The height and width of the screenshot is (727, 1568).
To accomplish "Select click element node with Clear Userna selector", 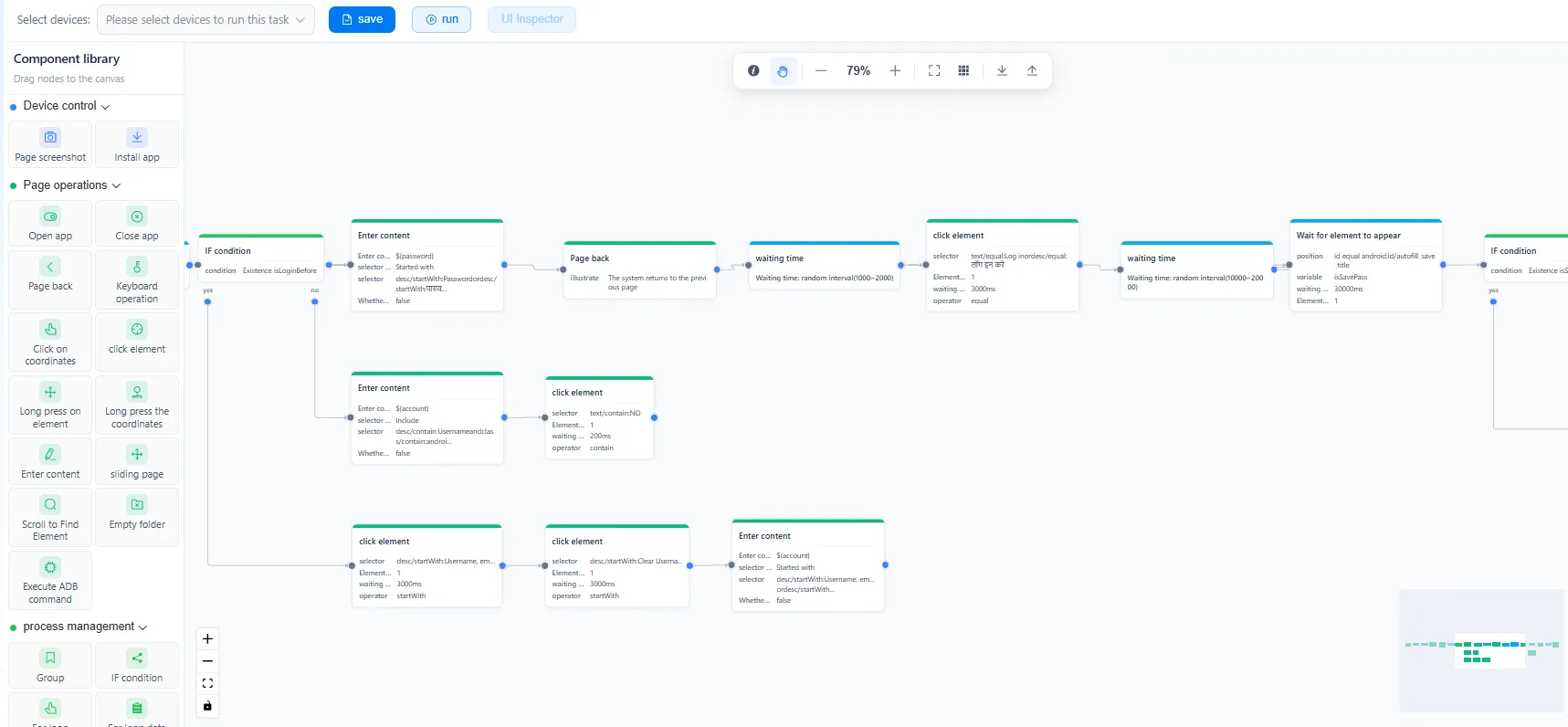I will coord(617,566).
